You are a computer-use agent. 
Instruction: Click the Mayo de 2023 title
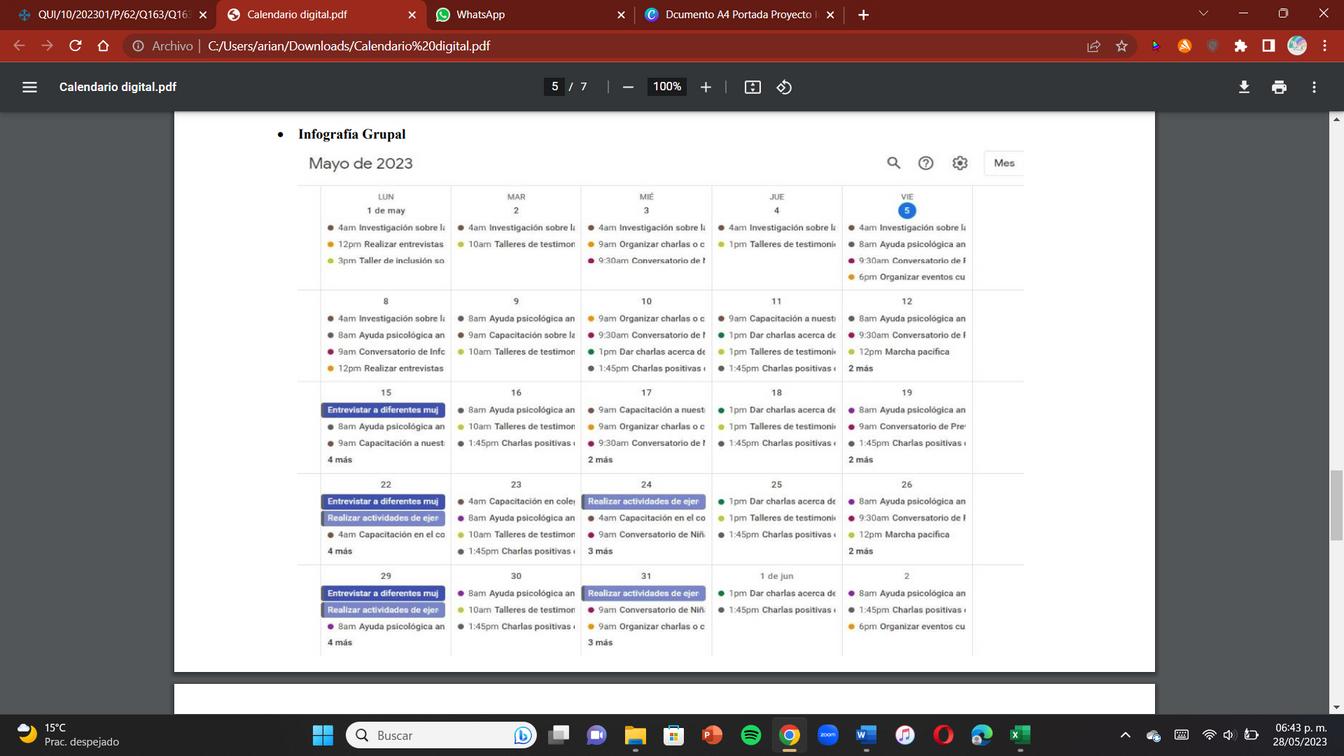(360, 163)
